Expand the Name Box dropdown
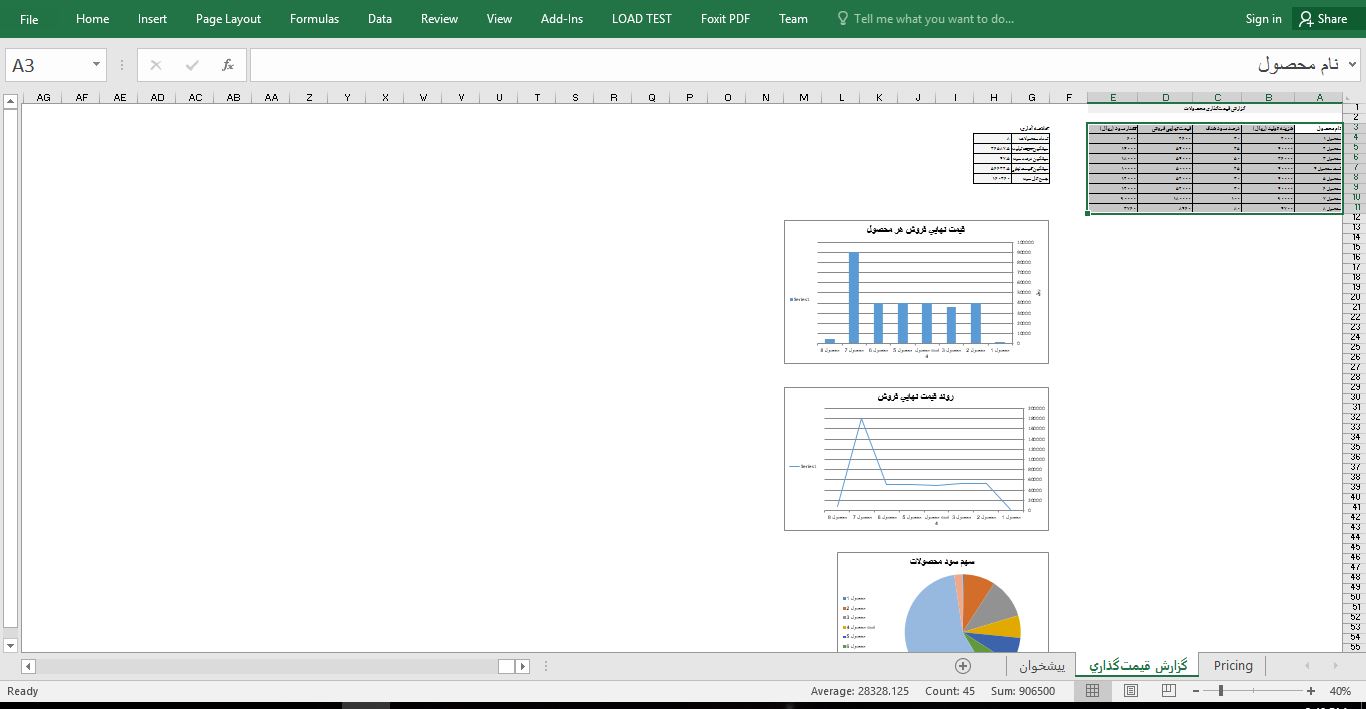The width and height of the screenshot is (1366, 709). point(97,65)
